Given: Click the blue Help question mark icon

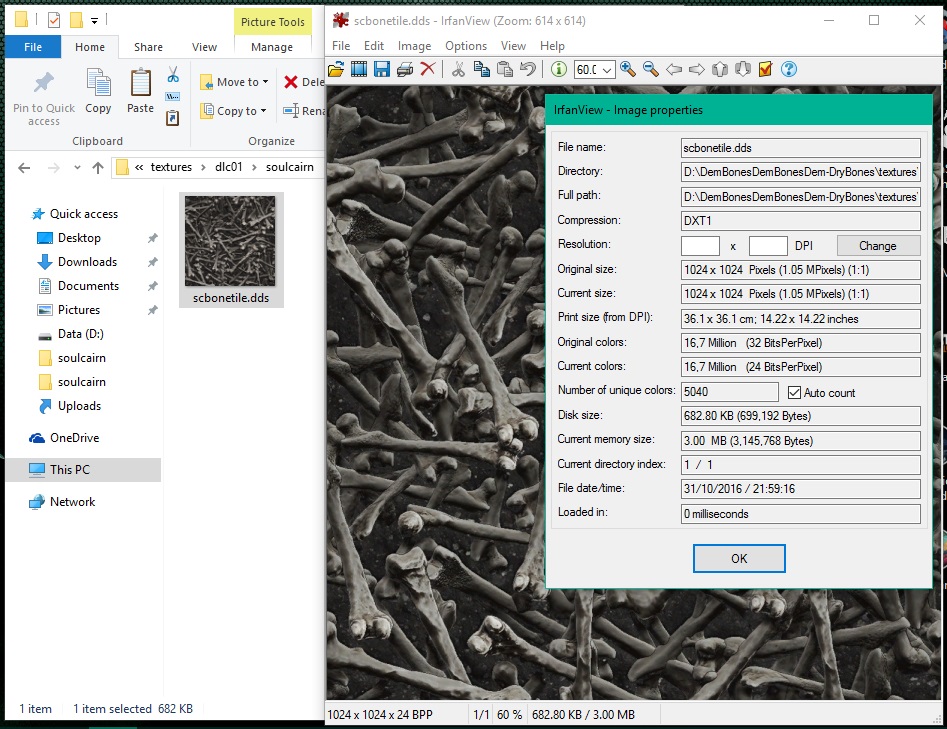Looking at the screenshot, I should [x=789, y=69].
